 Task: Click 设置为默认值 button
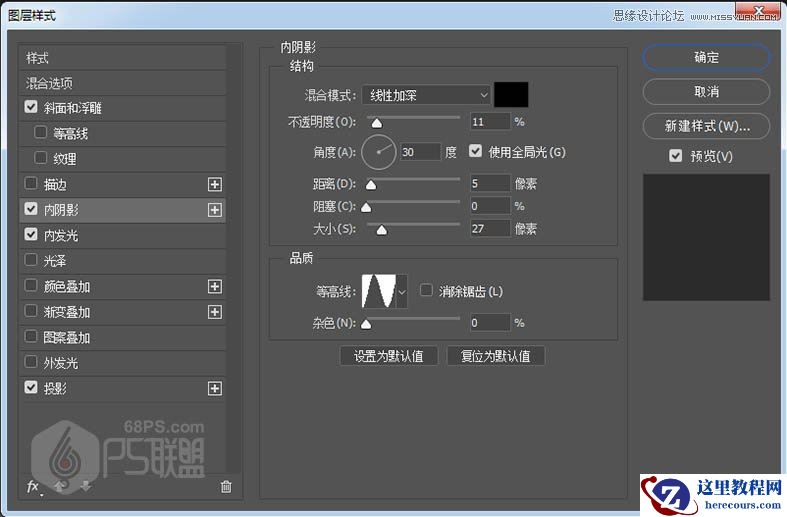[388, 356]
